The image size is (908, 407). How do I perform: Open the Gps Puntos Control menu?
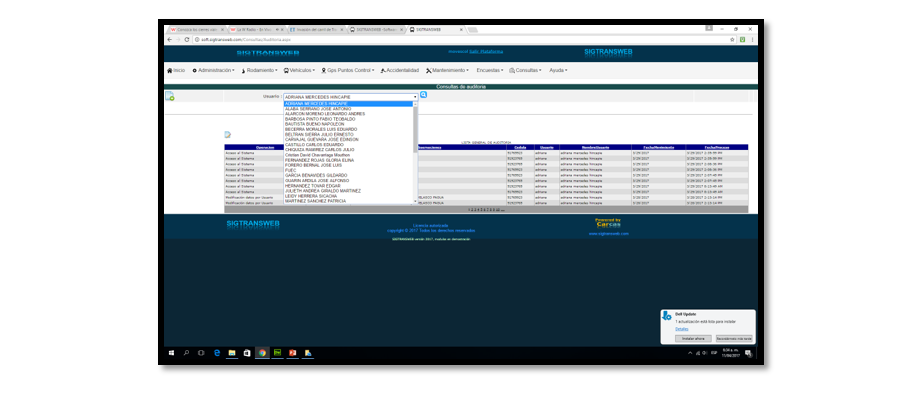347,71
